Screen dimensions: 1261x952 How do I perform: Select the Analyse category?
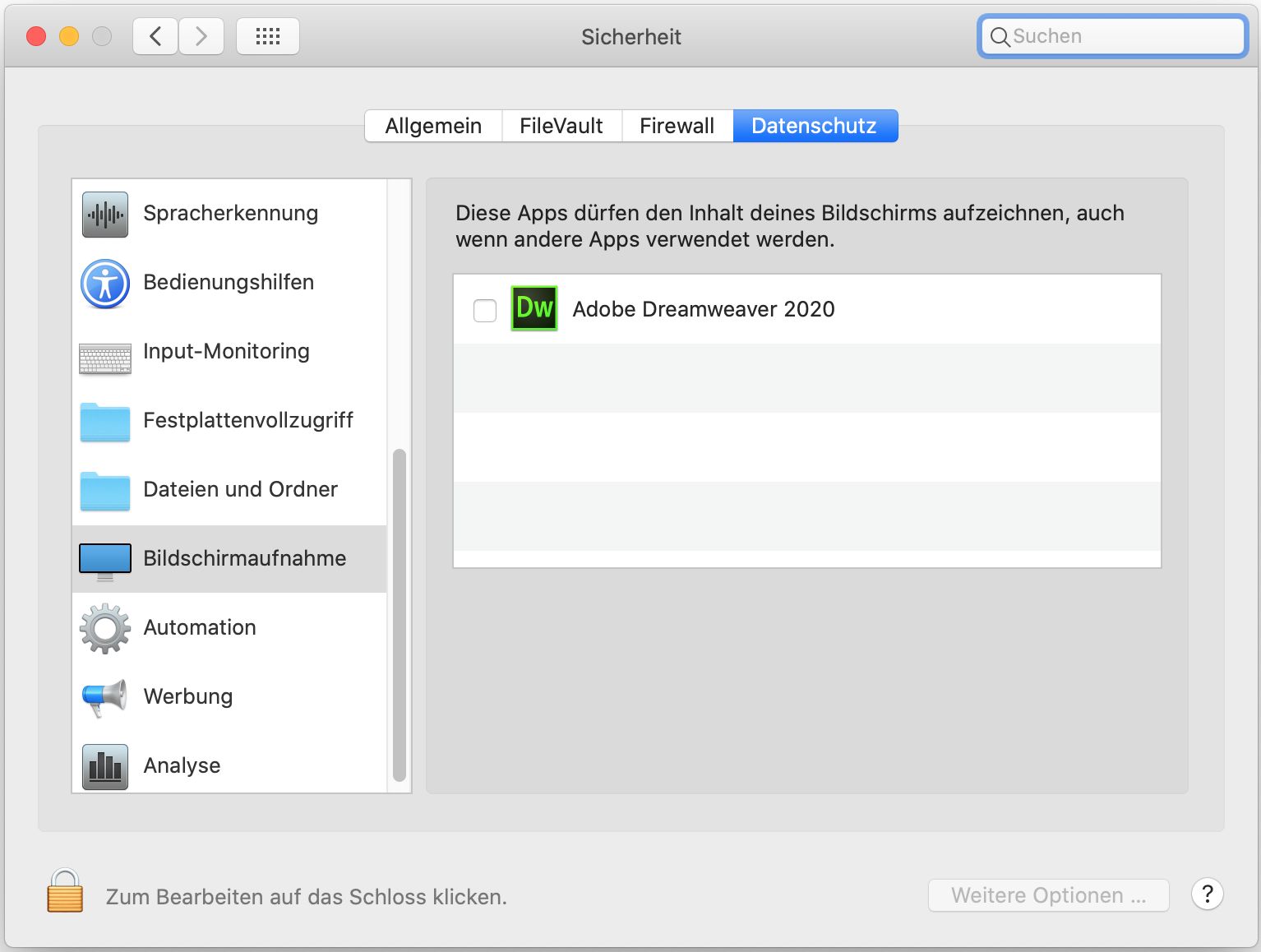click(x=229, y=767)
